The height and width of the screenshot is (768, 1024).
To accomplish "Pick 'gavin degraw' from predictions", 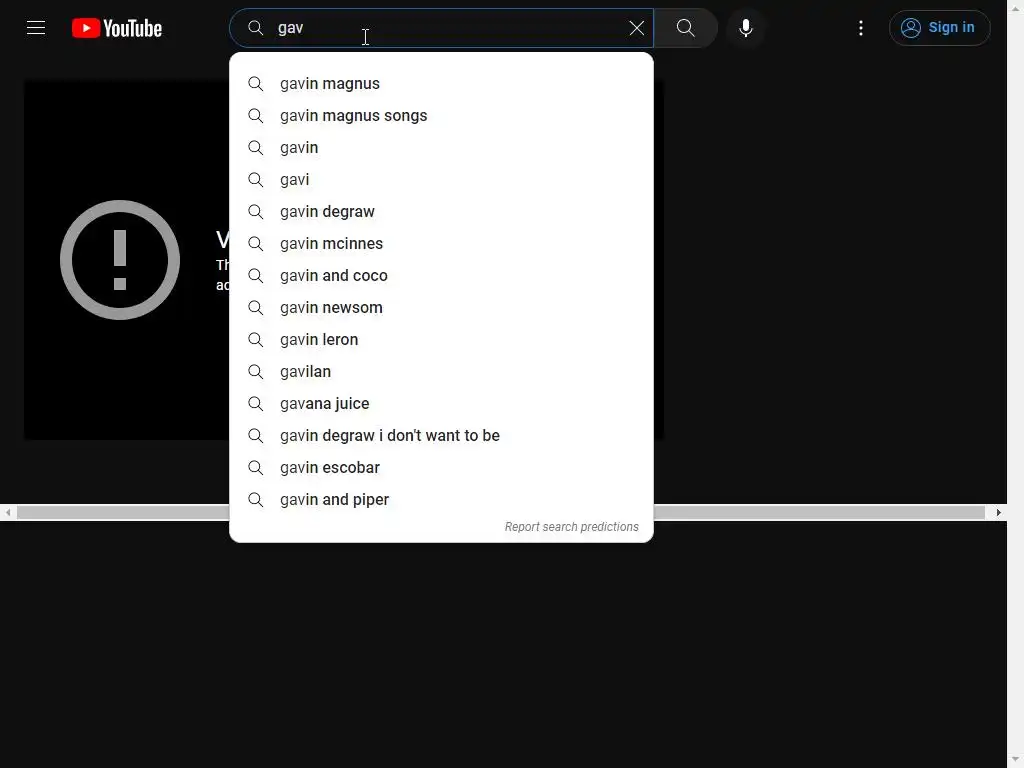I will (x=441, y=212).
